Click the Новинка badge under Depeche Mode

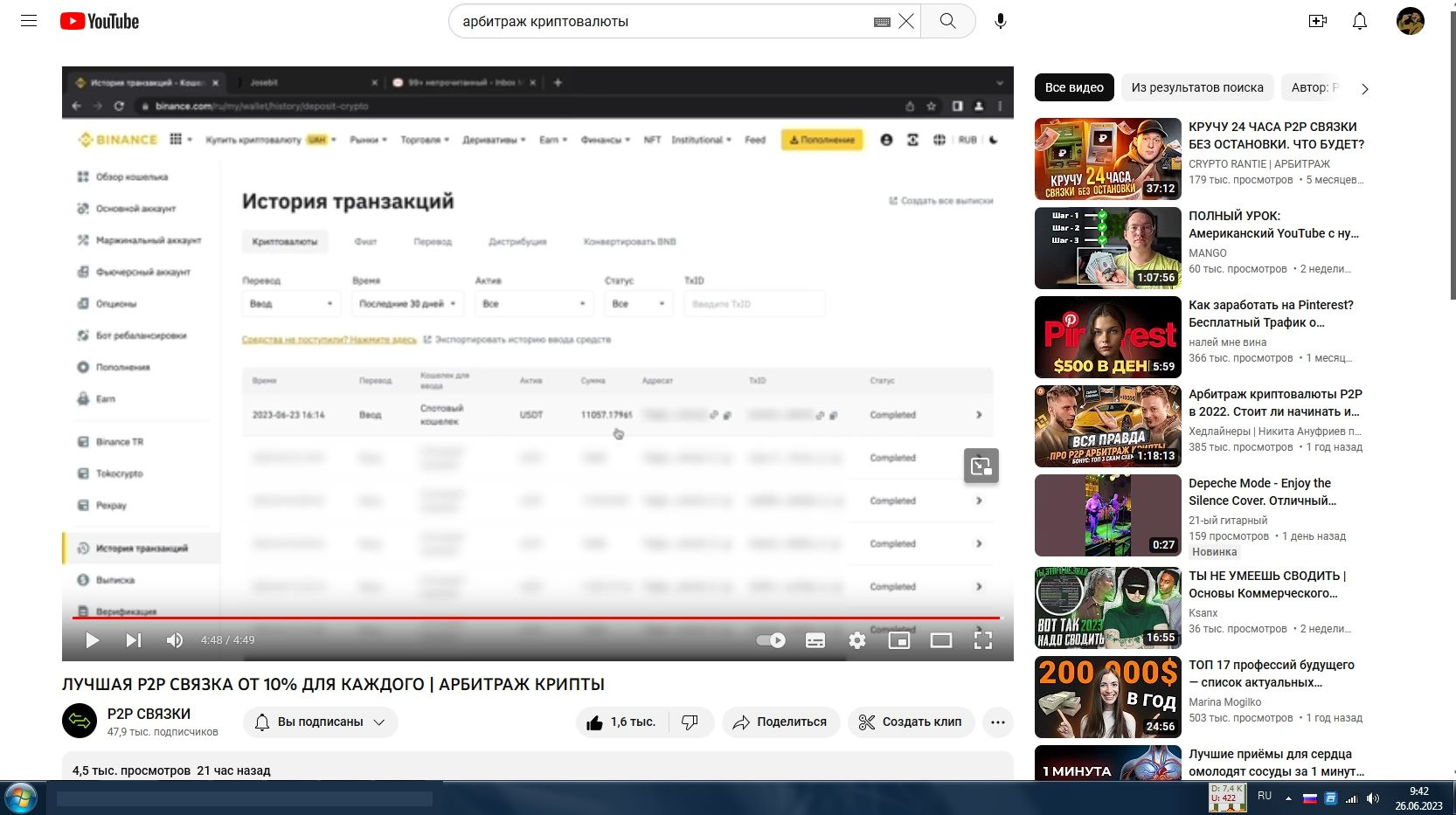[x=1215, y=552]
